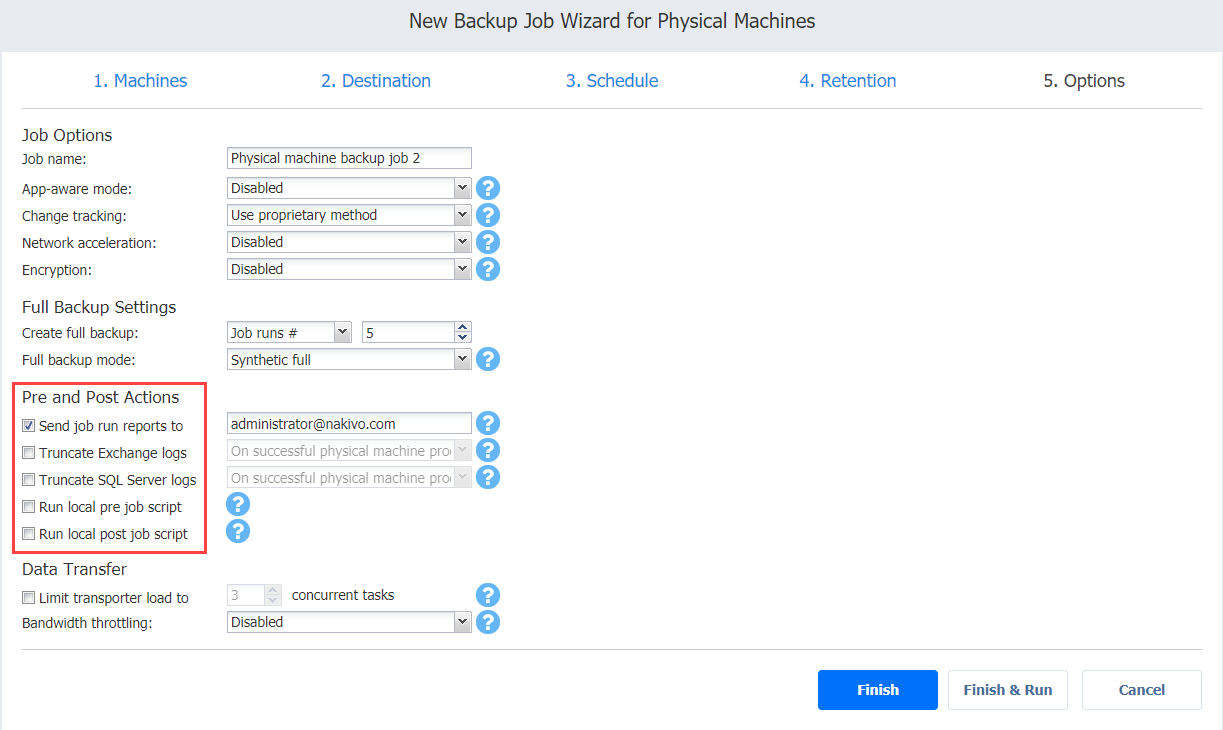The image size is (1223, 730).
Task: Go to step 1. Machines
Action: point(140,81)
